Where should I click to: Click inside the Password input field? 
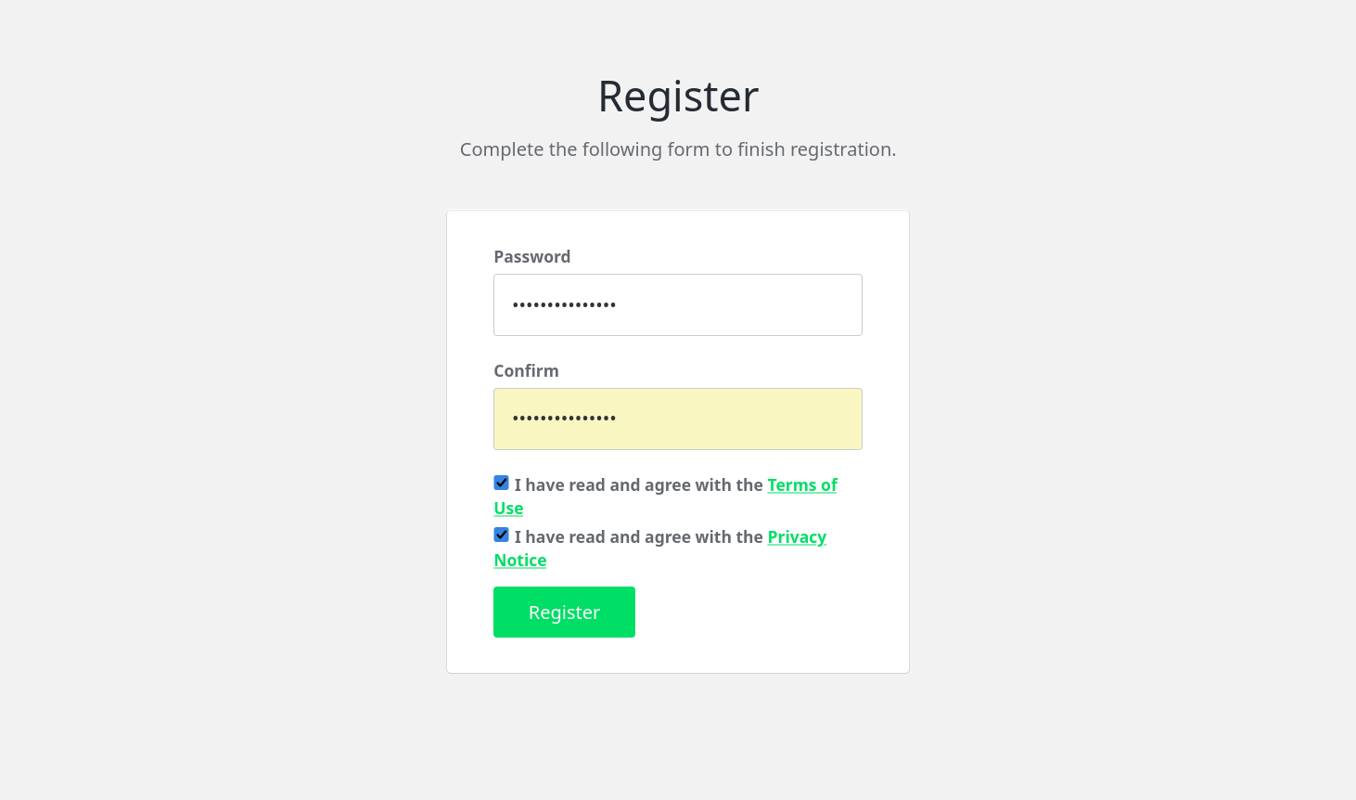point(677,304)
